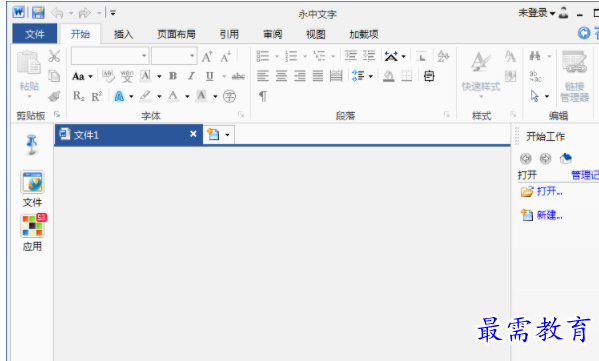Click the borders grid icon
This screenshot has width=599, height=361.
coord(407,76)
